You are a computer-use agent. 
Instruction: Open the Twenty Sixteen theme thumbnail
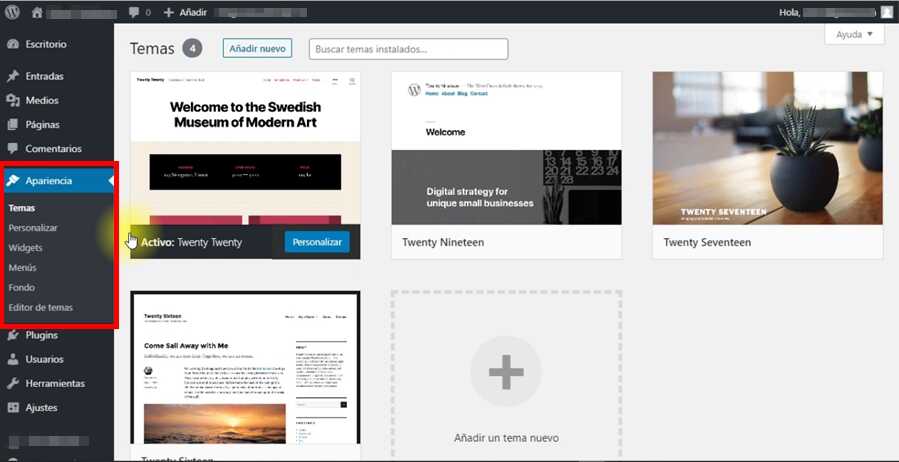245,367
